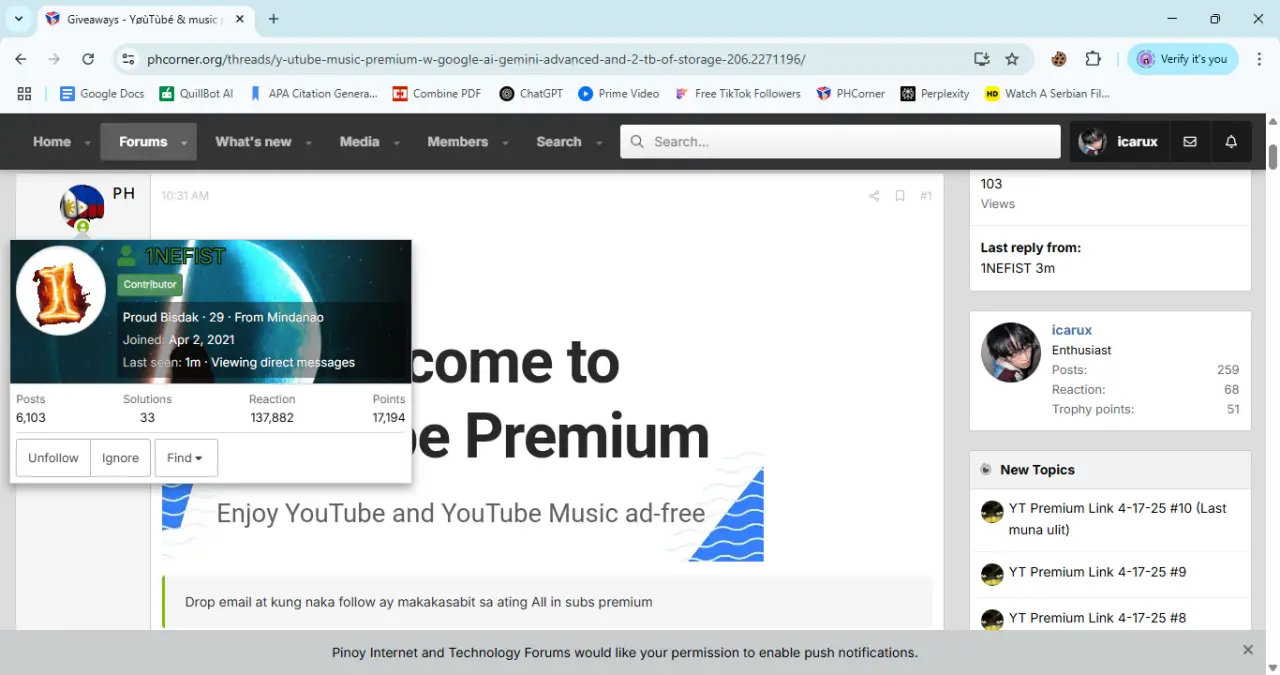The width and height of the screenshot is (1280, 675).
Task: Open the Search navigation item
Action: click(558, 142)
